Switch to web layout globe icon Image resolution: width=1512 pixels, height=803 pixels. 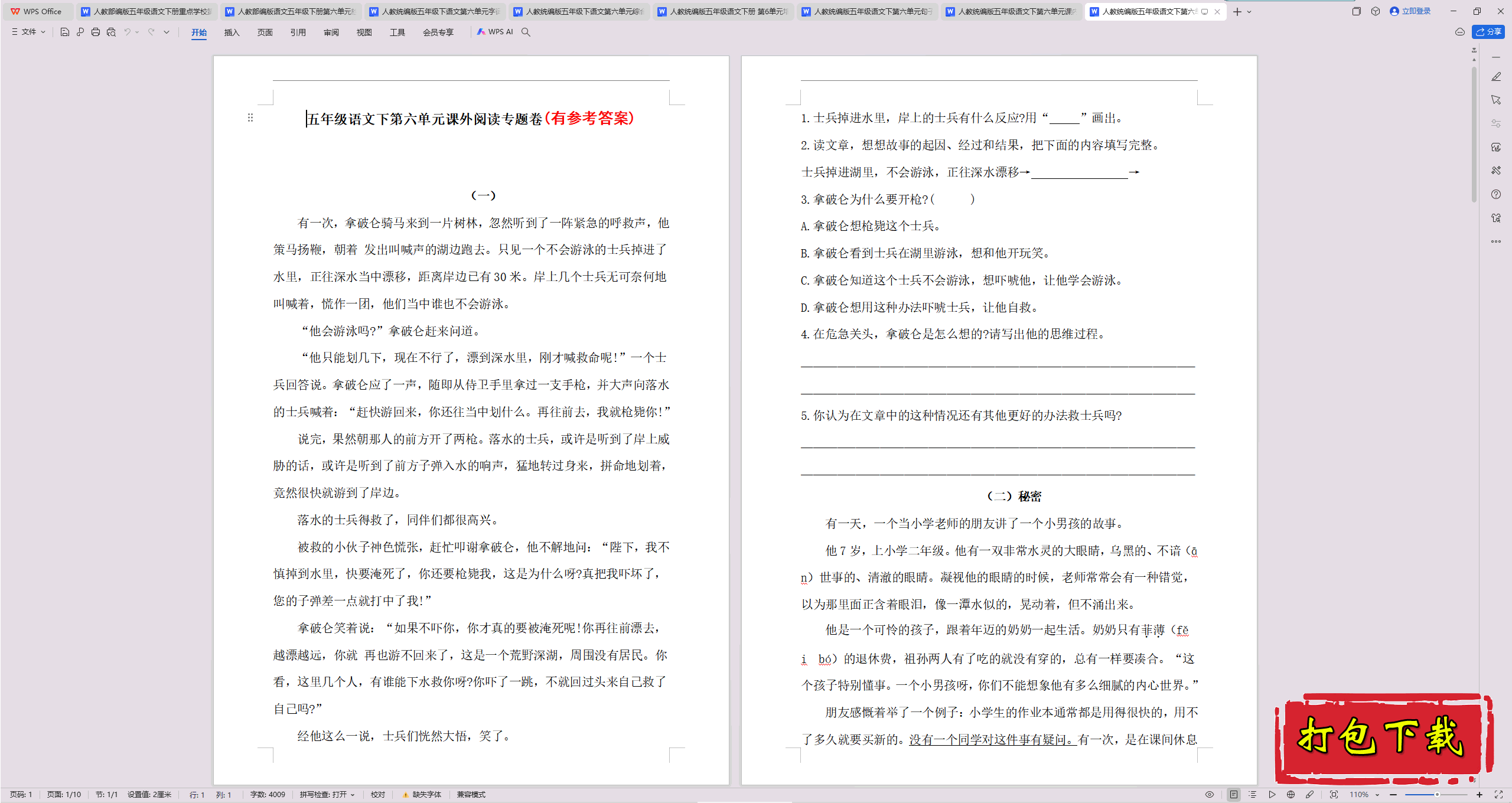point(1291,795)
